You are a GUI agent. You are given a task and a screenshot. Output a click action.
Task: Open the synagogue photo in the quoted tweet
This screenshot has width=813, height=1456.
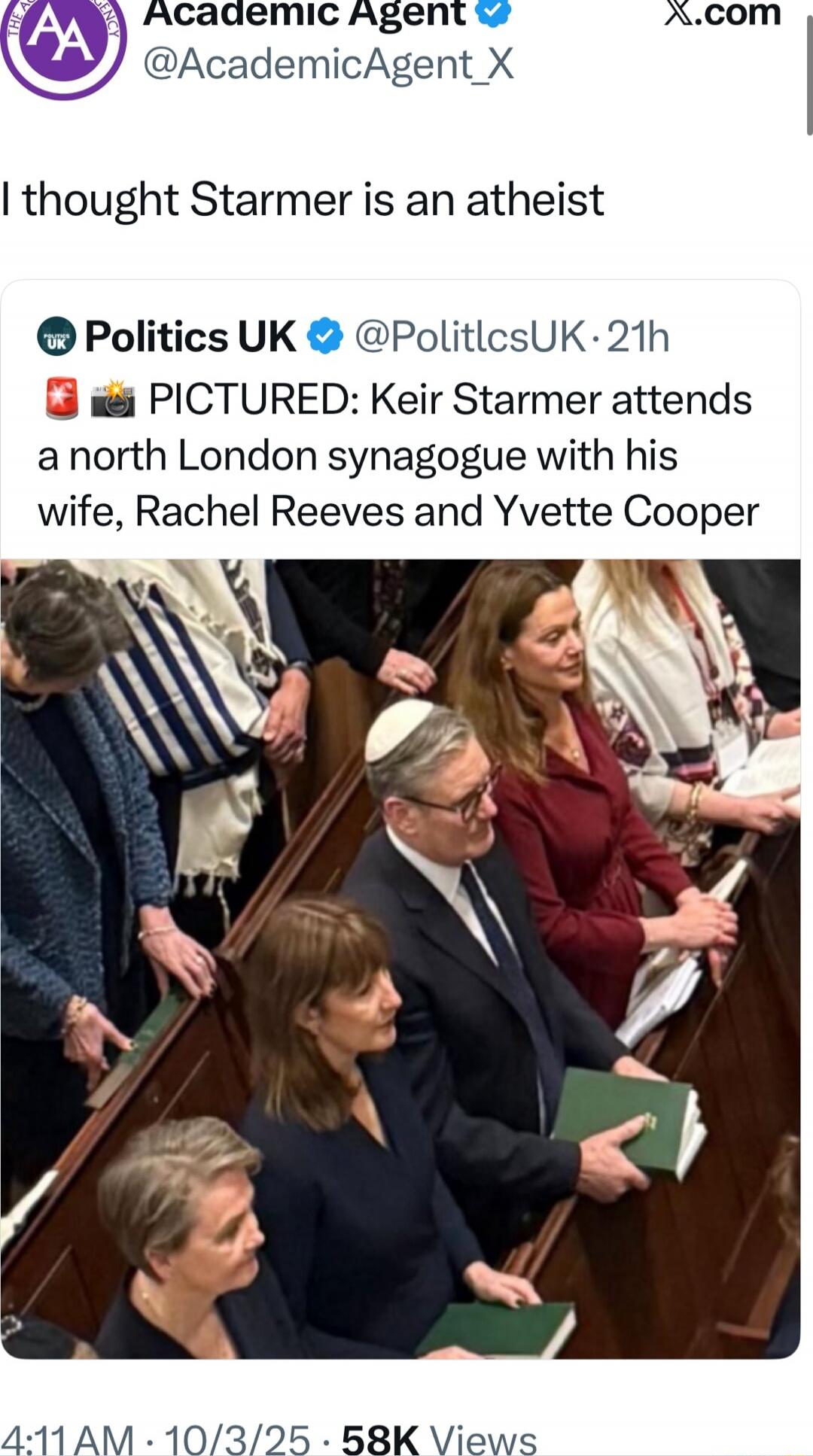click(x=400, y=959)
